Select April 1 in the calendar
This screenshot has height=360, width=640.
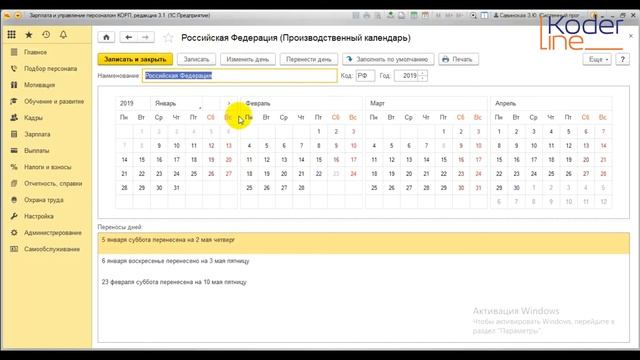click(499, 131)
